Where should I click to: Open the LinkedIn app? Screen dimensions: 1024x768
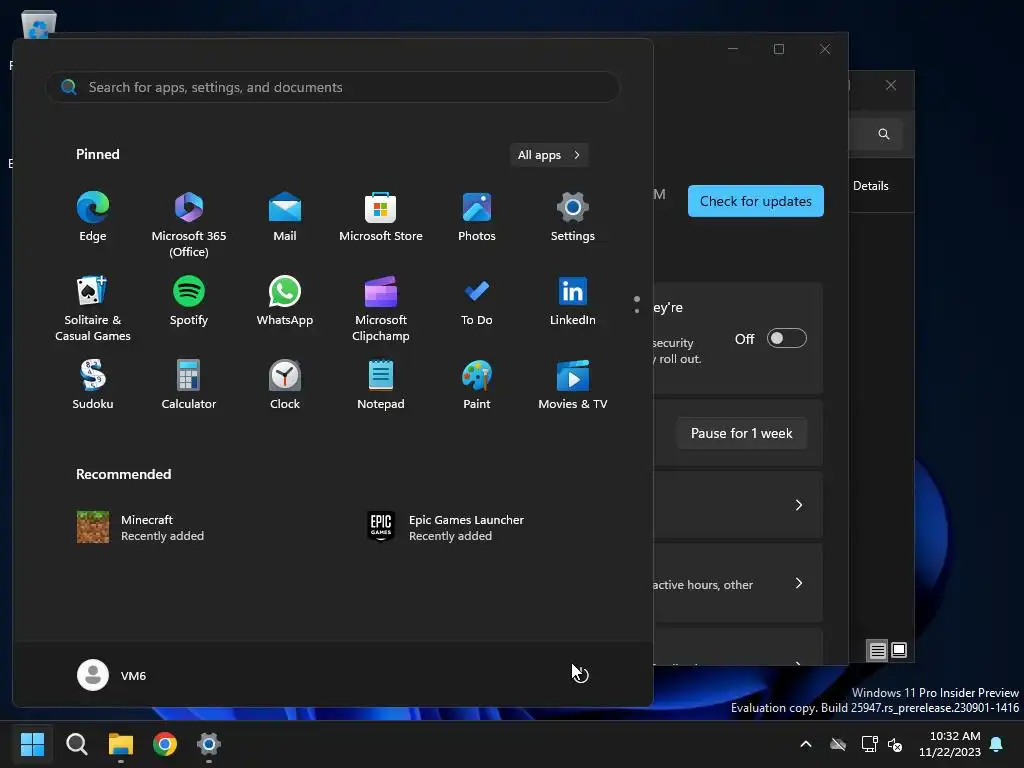[x=573, y=300]
